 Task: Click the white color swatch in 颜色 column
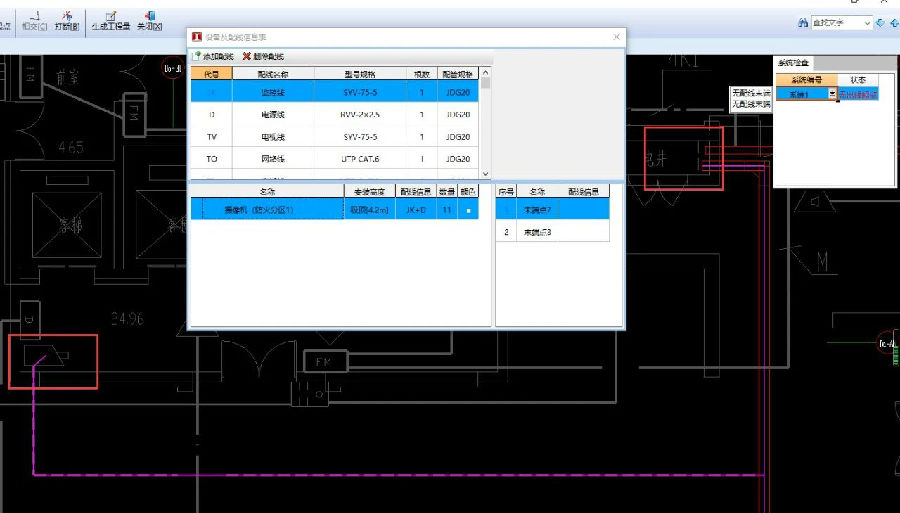pyautogui.click(x=467, y=210)
